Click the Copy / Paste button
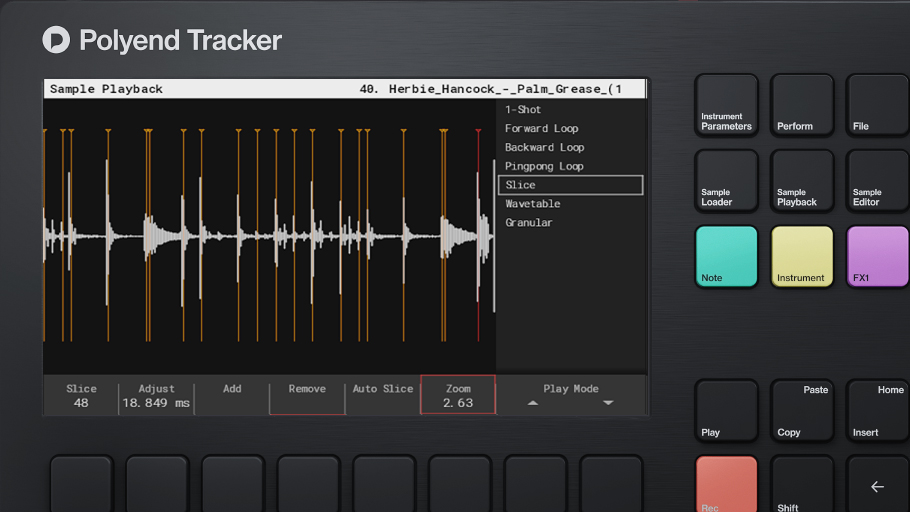Image resolution: width=910 pixels, height=512 pixels. (x=802, y=411)
